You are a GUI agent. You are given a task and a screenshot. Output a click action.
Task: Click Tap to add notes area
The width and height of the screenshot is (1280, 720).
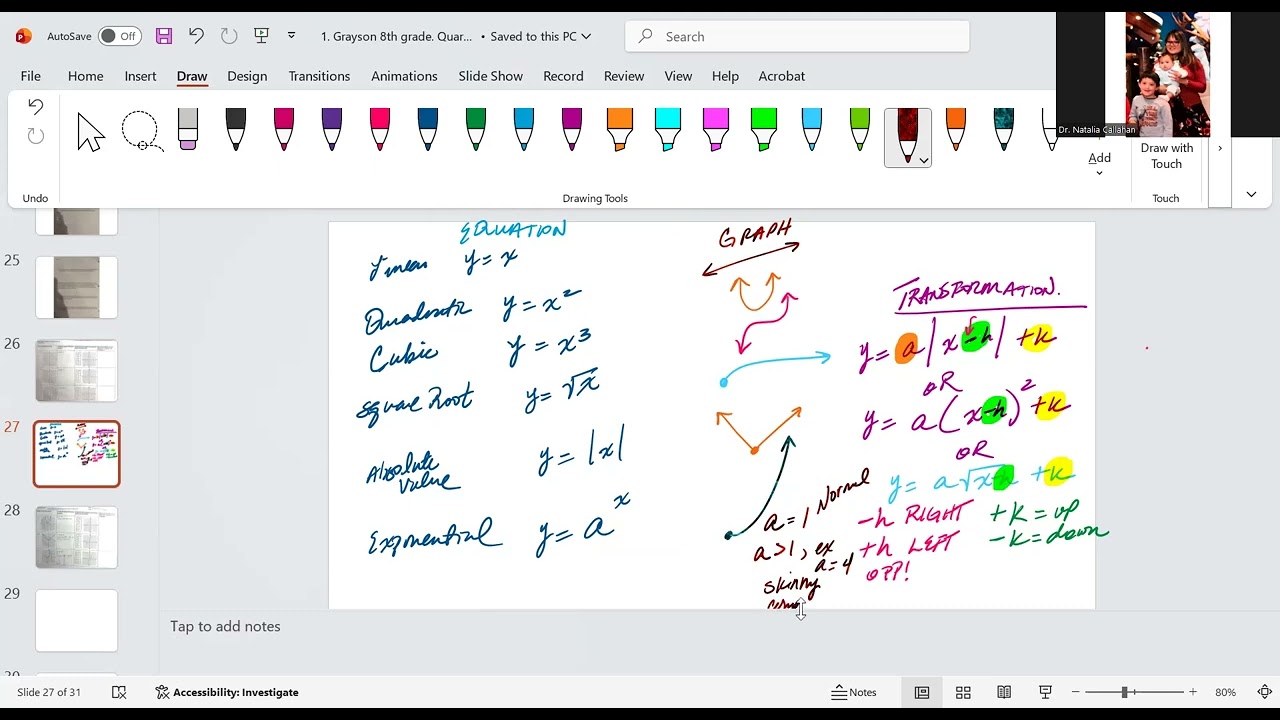[x=225, y=626]
